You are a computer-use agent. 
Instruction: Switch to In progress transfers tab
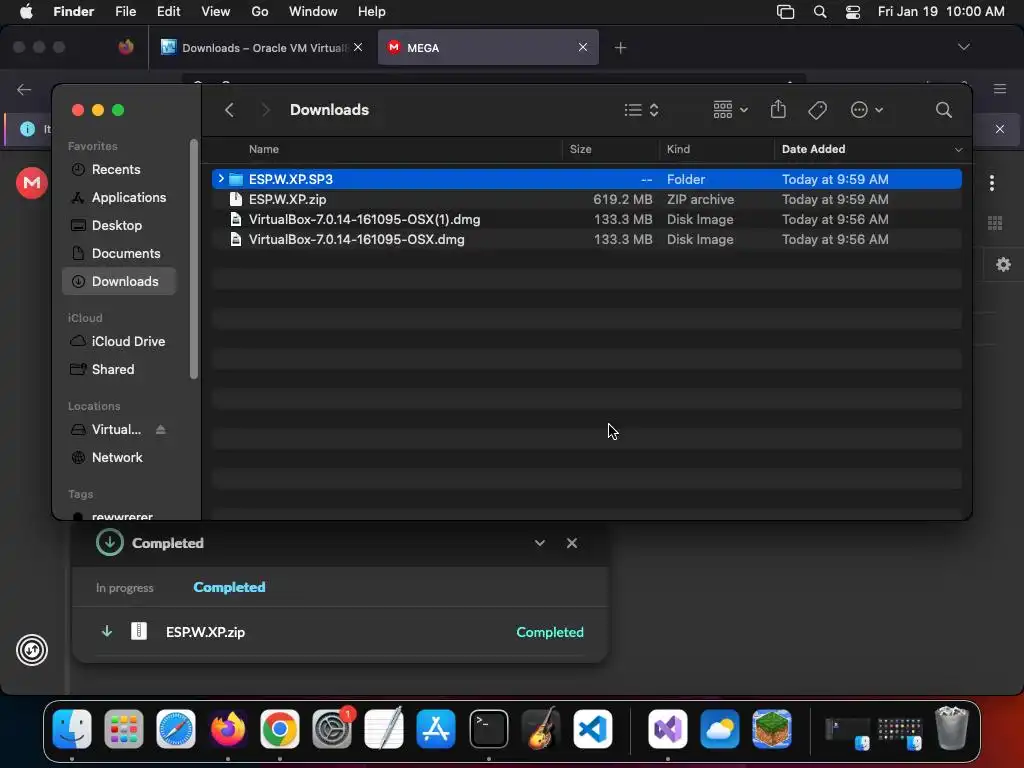coord(124,588)
